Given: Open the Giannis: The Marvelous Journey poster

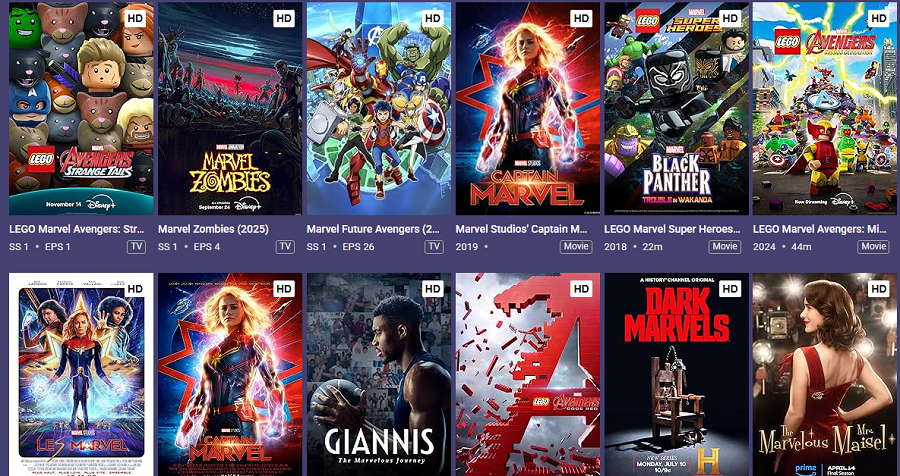Looking at the screenshot, I should (x=379, y=374).
